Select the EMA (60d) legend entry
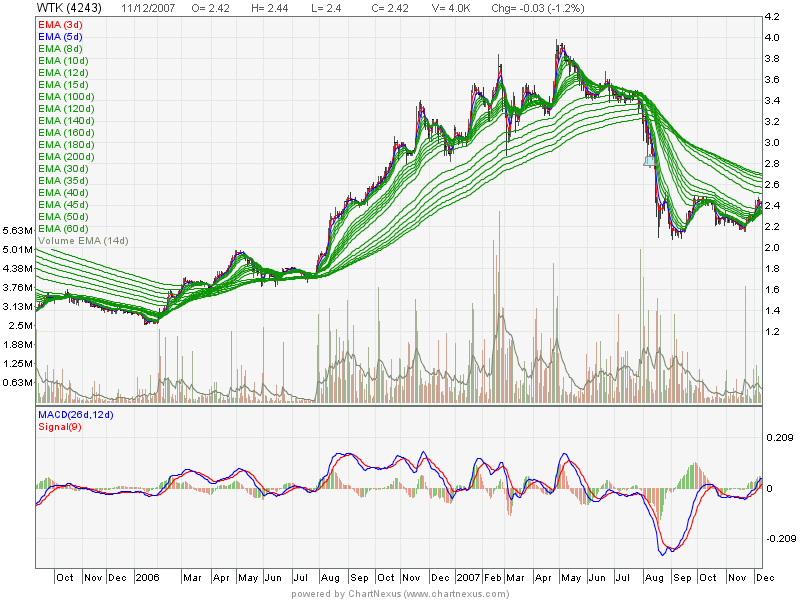This screenshot has width=800, height=600. (63, 229)
